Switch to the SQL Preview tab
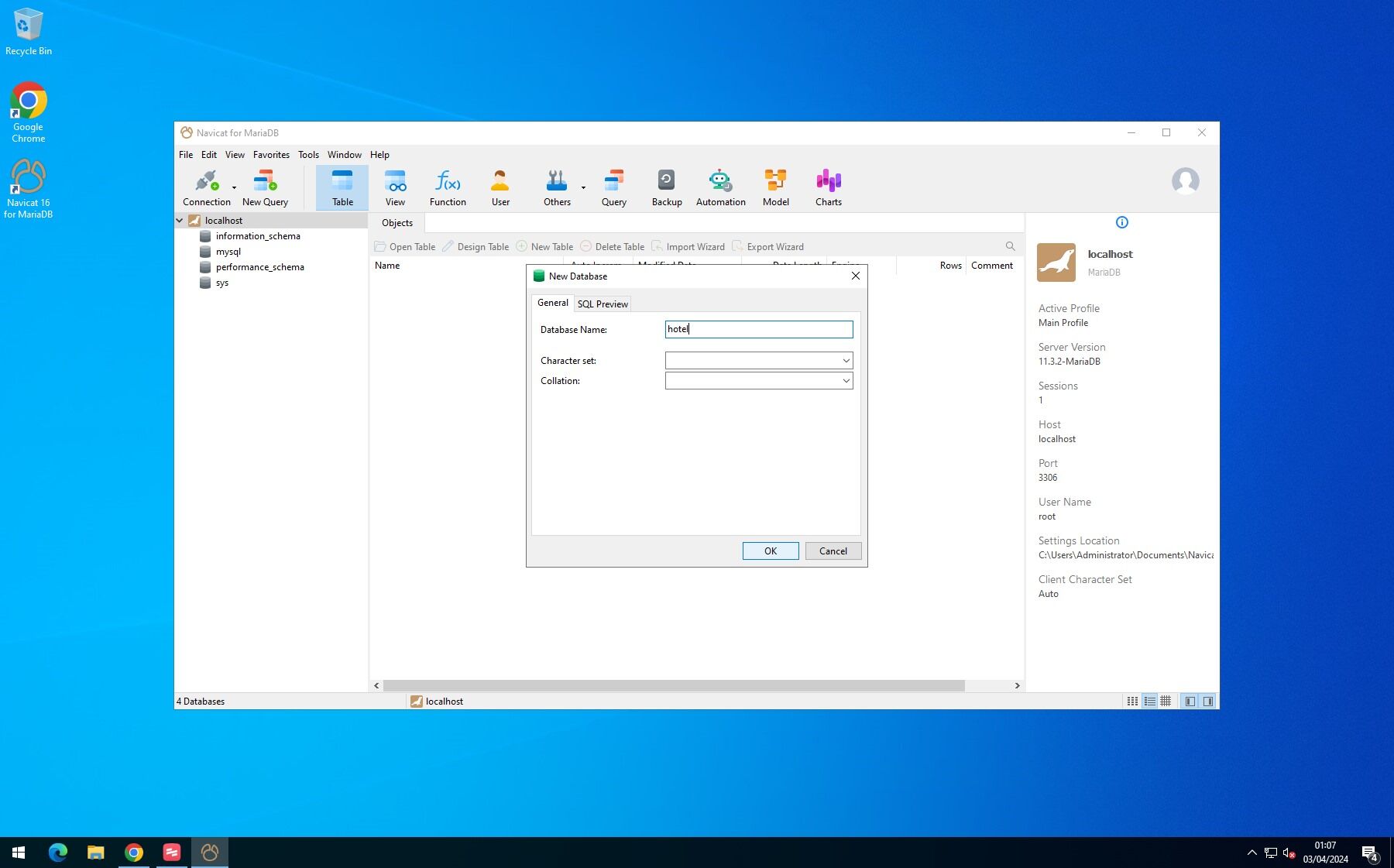The image size is (1394, 868). click(603, 304)
